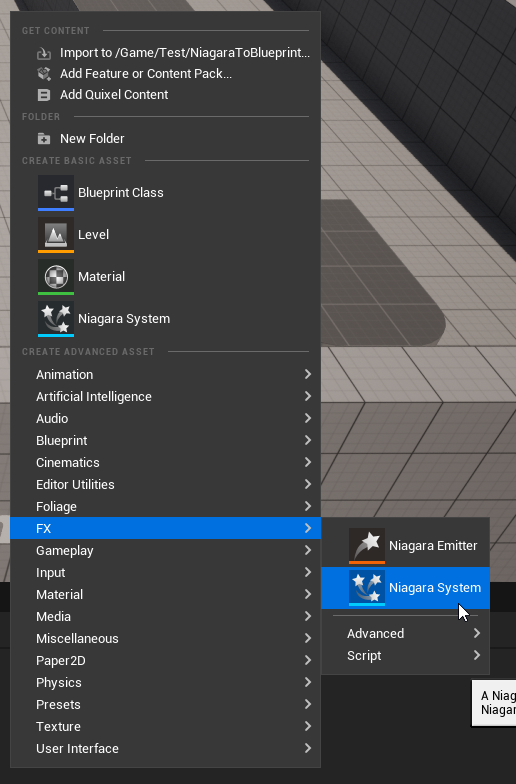516x784 pixels.
Task: Open the Texture submenu
Action: click(165, 726)
